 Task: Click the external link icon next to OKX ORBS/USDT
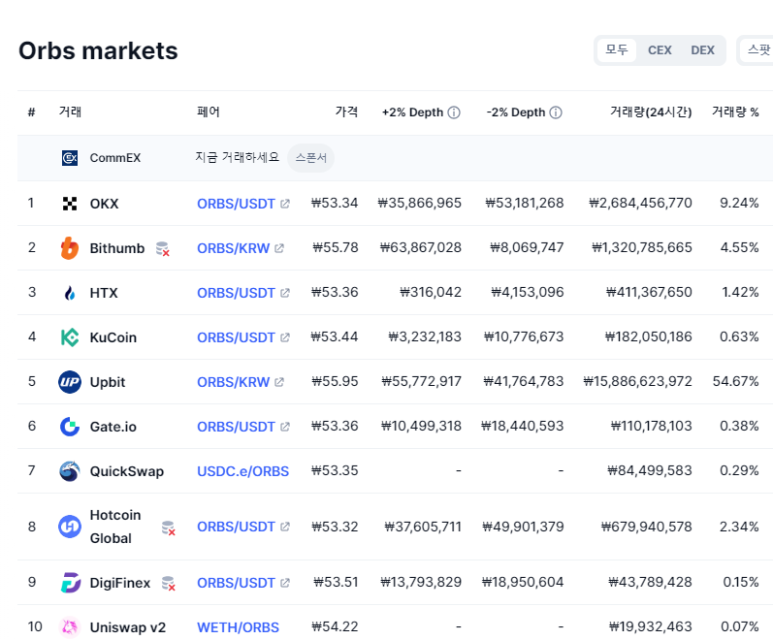pyautogui.click(x=285, y=204)
